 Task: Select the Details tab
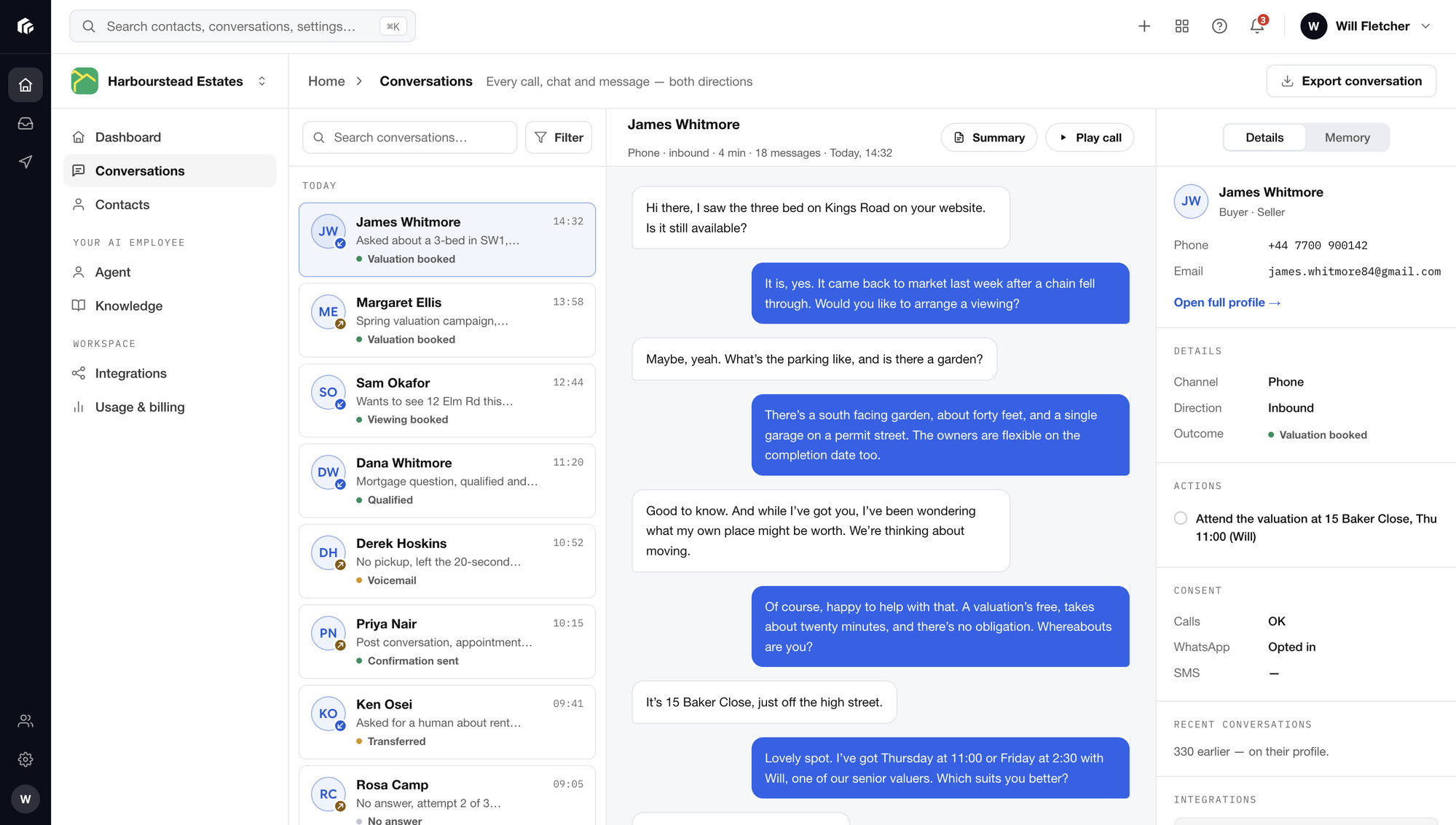tap(1264, 137)
